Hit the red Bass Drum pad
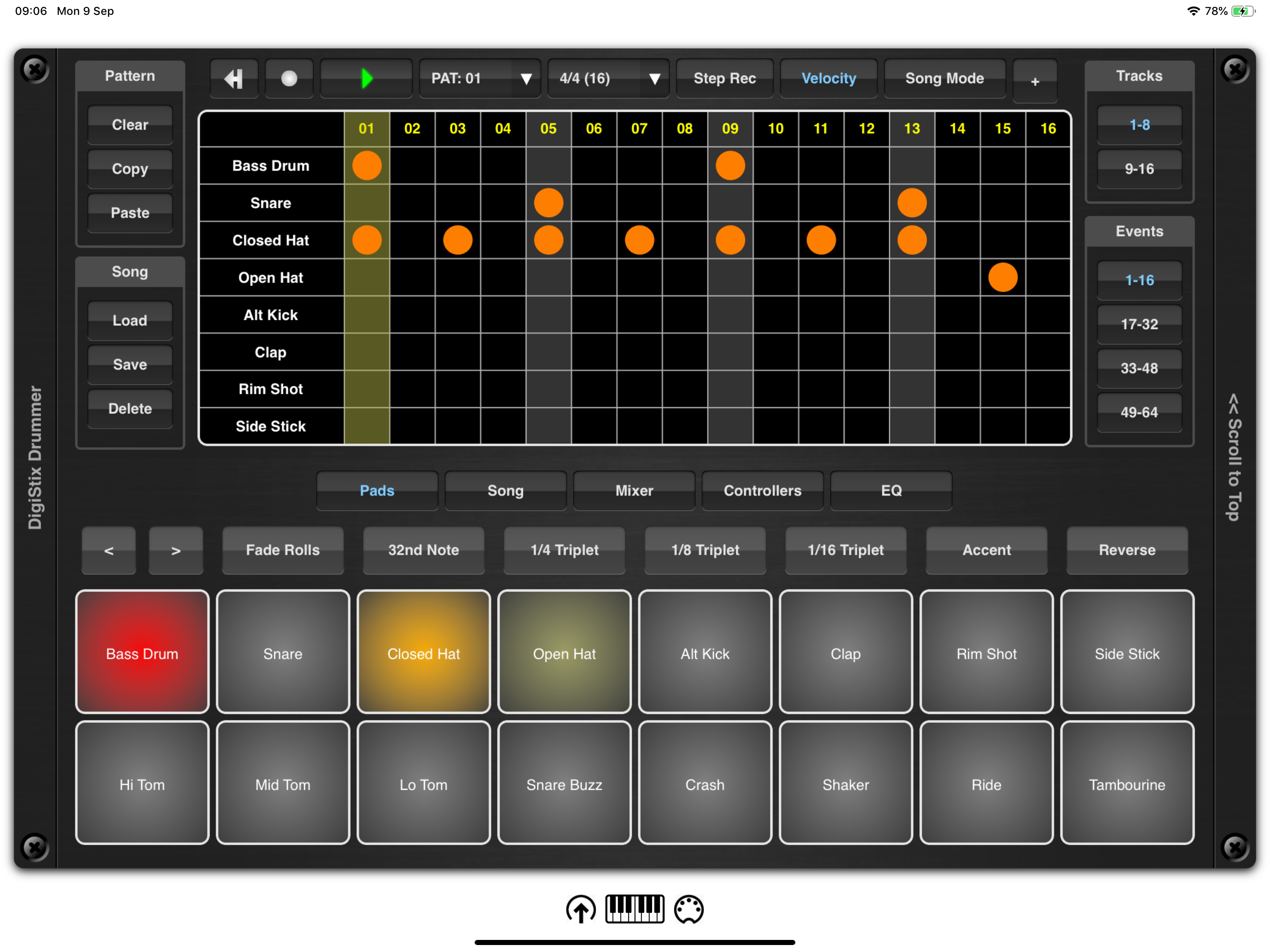Screen dimensions: 1270x952 (142, 653)
